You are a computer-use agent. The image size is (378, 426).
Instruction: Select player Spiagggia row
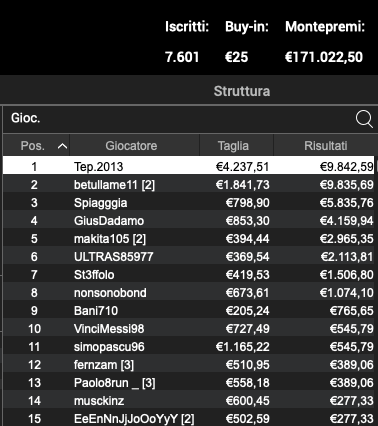(189, 202)
